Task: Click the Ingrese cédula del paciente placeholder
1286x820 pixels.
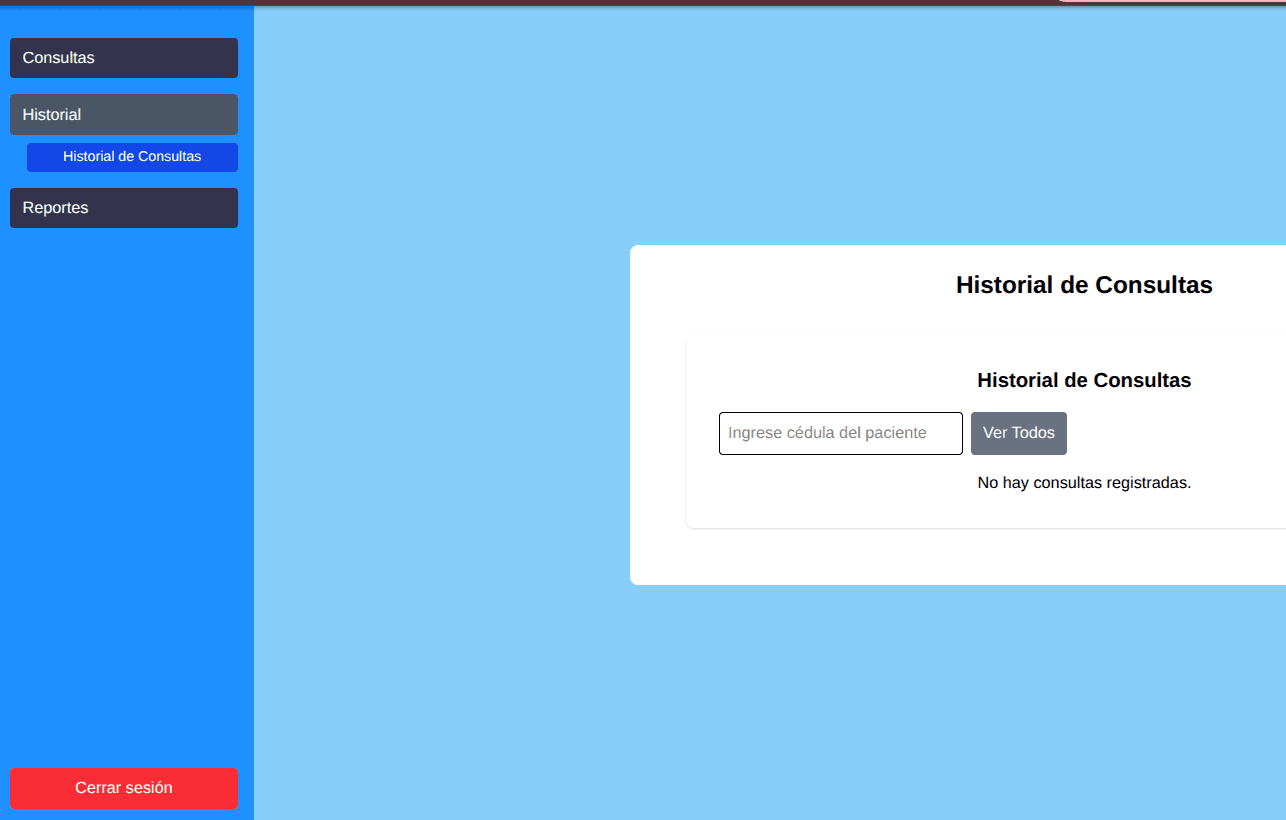Action: [x=827, y=433]
